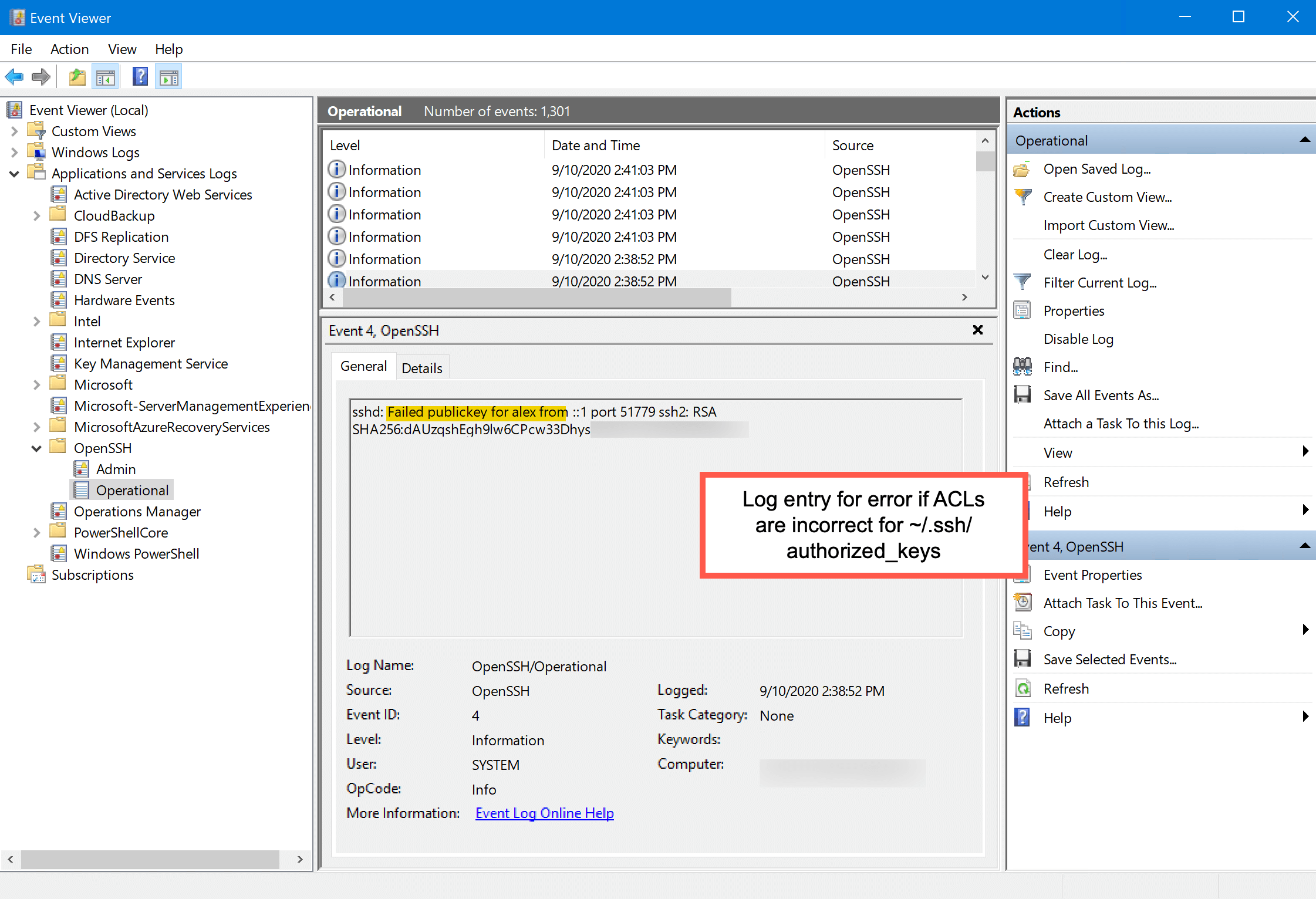Open the Action menu
Image resolution: width=1316 pixels, height=899 pixels.
point(69,49)
